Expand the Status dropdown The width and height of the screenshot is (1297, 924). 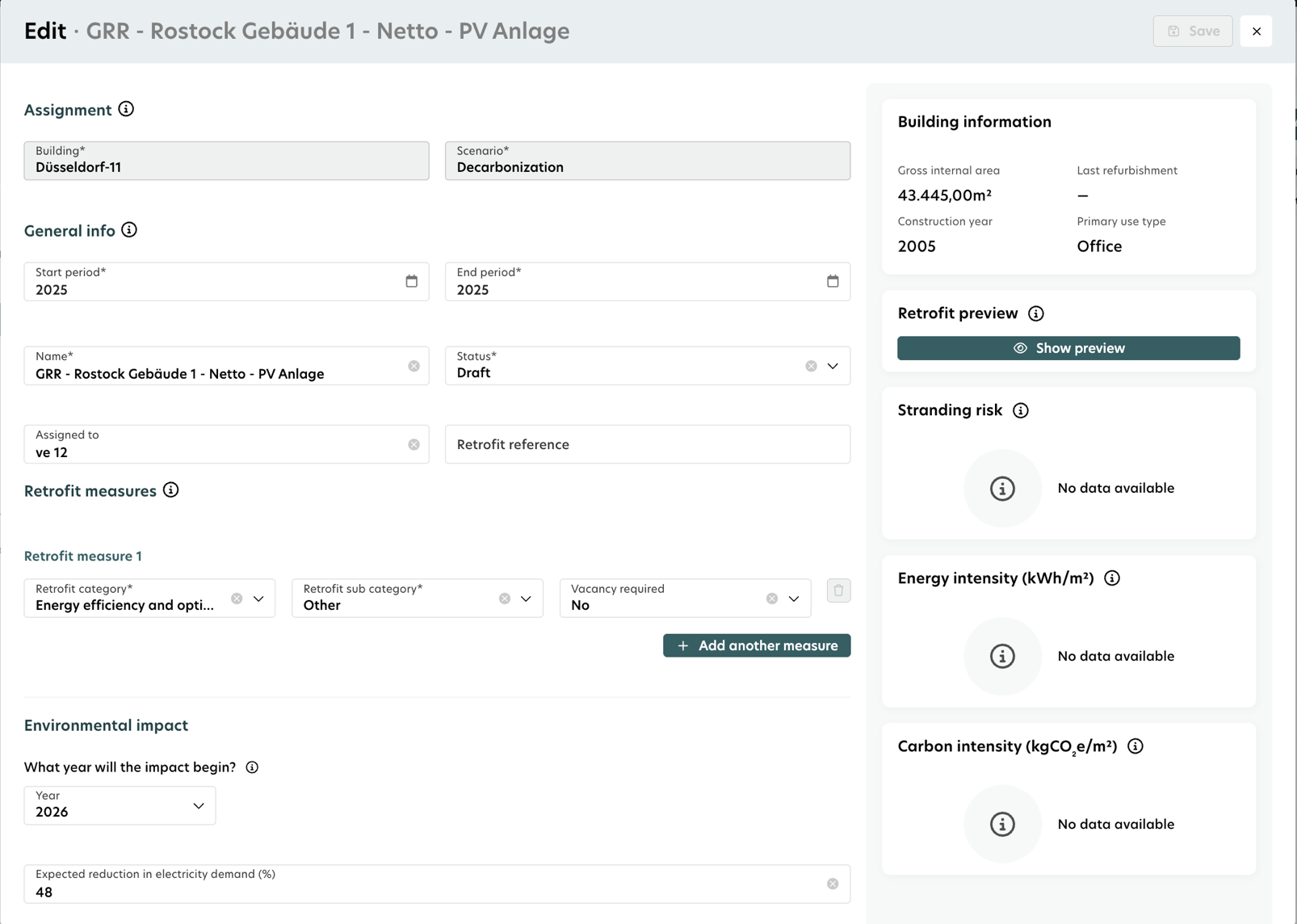pos(833,366)
